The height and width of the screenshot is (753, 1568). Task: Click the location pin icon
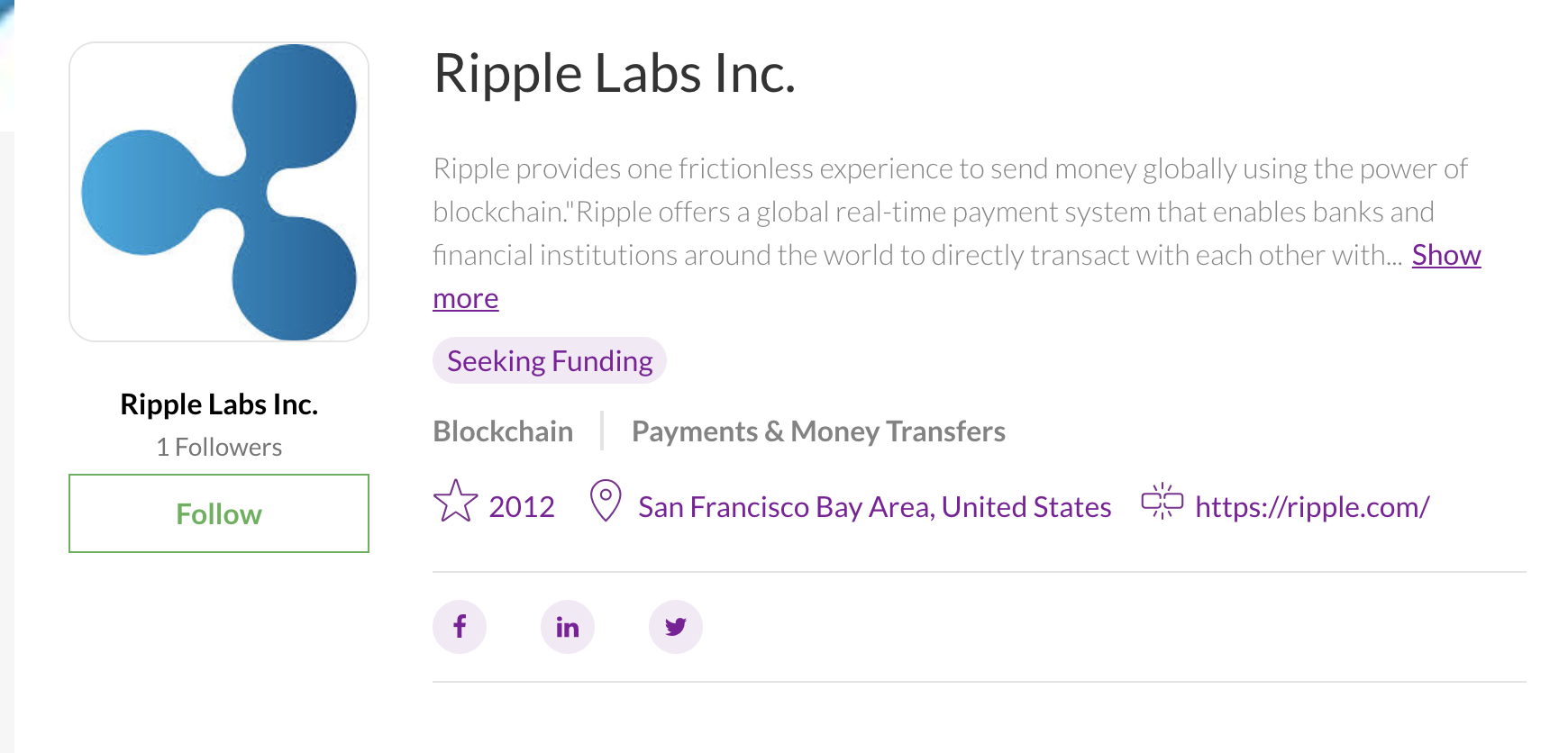coord(606,501)
